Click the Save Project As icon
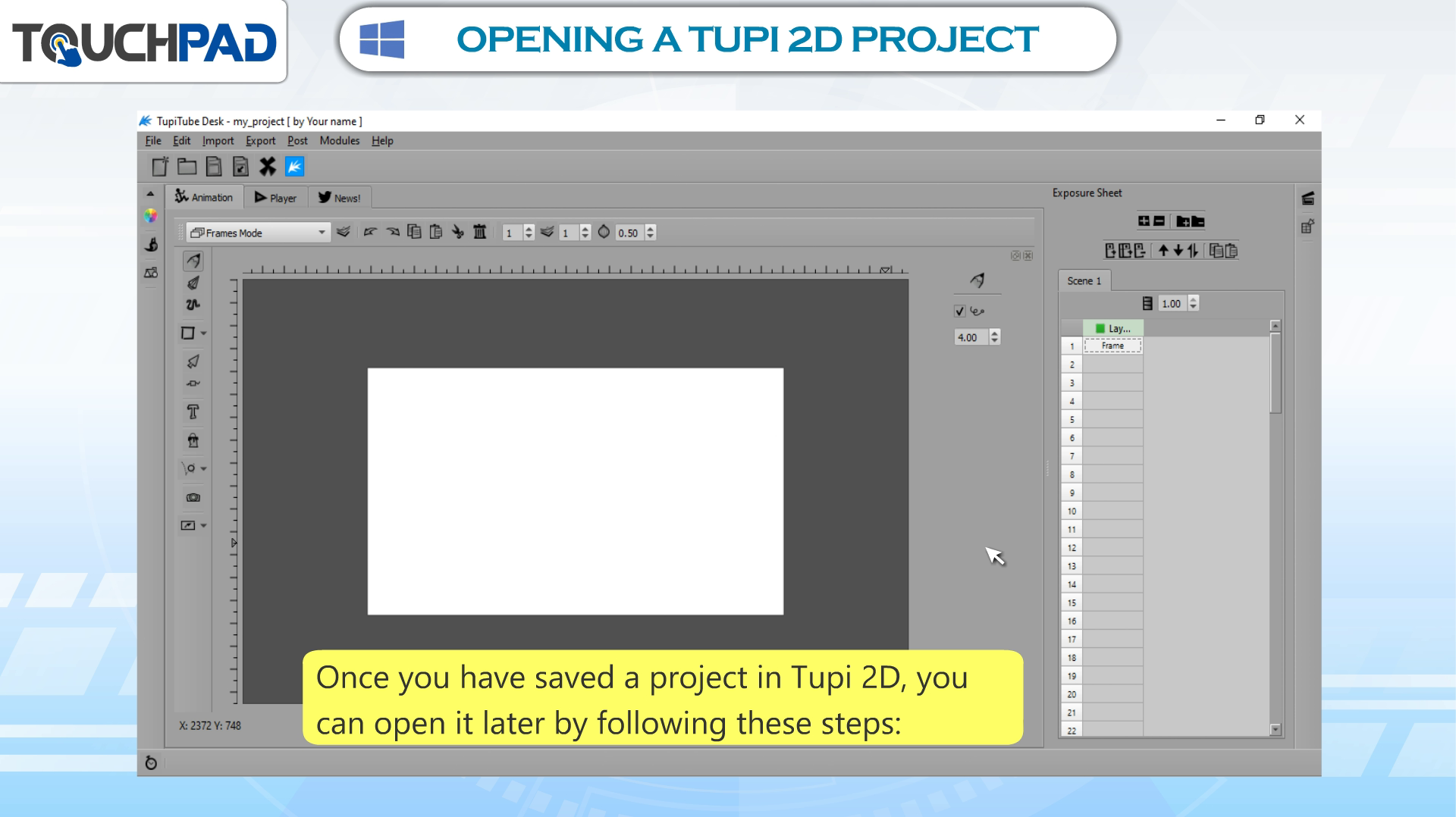The width and height of the screenshot is (1456, 817). tap(240, 167)
